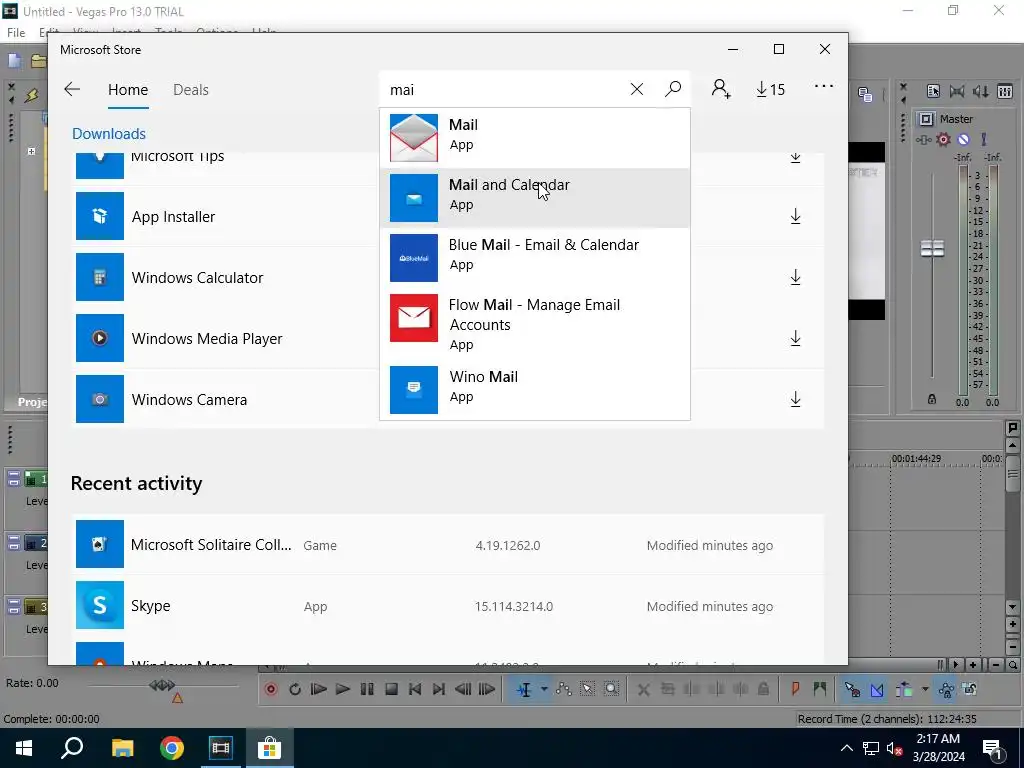This screenshot has width=1024, height=768.
Task: Choose the Mail and Calendar suggestion
Action: [535, 198]
